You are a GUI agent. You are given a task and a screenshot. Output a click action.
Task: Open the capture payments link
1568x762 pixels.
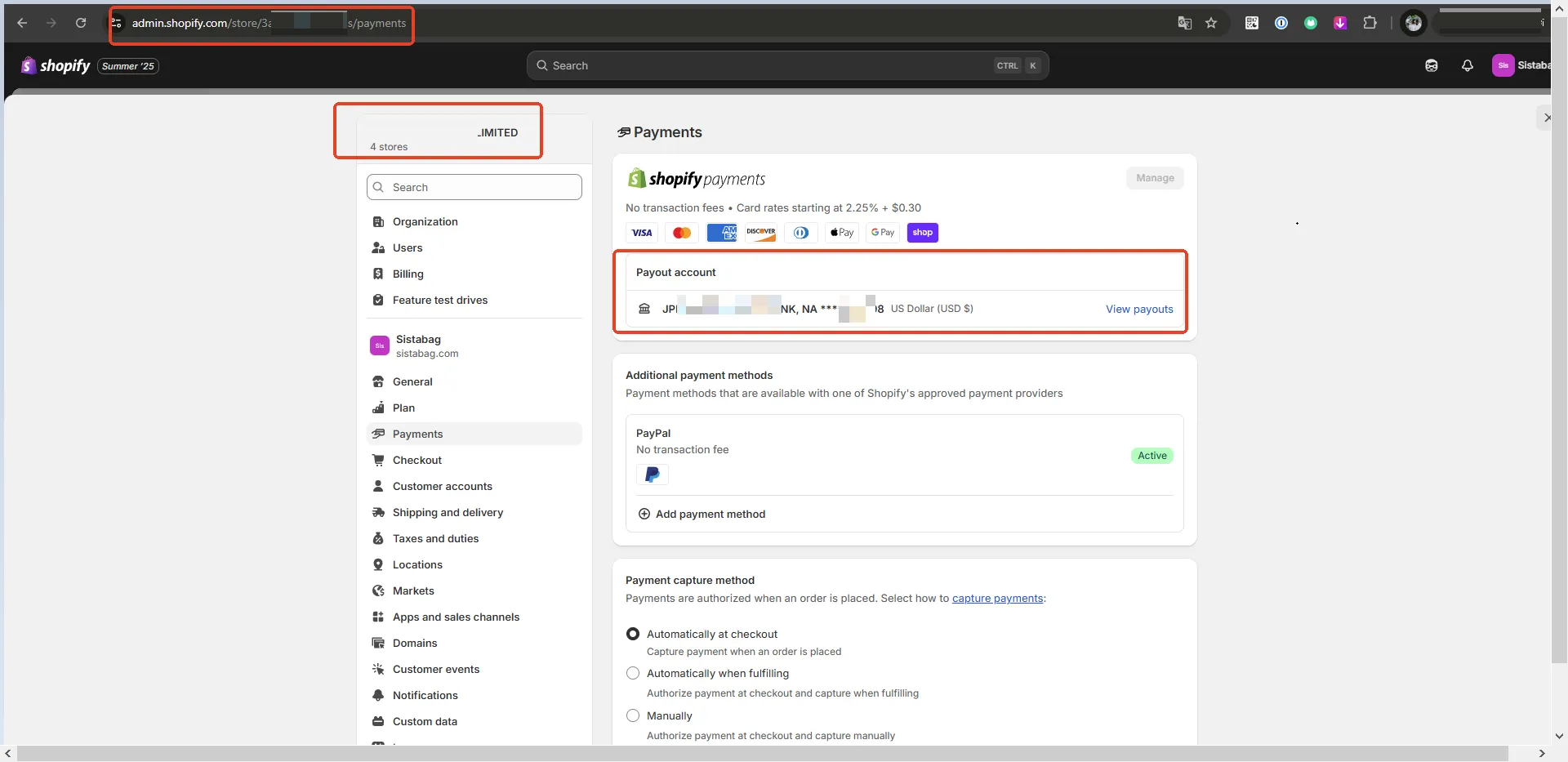997,599
